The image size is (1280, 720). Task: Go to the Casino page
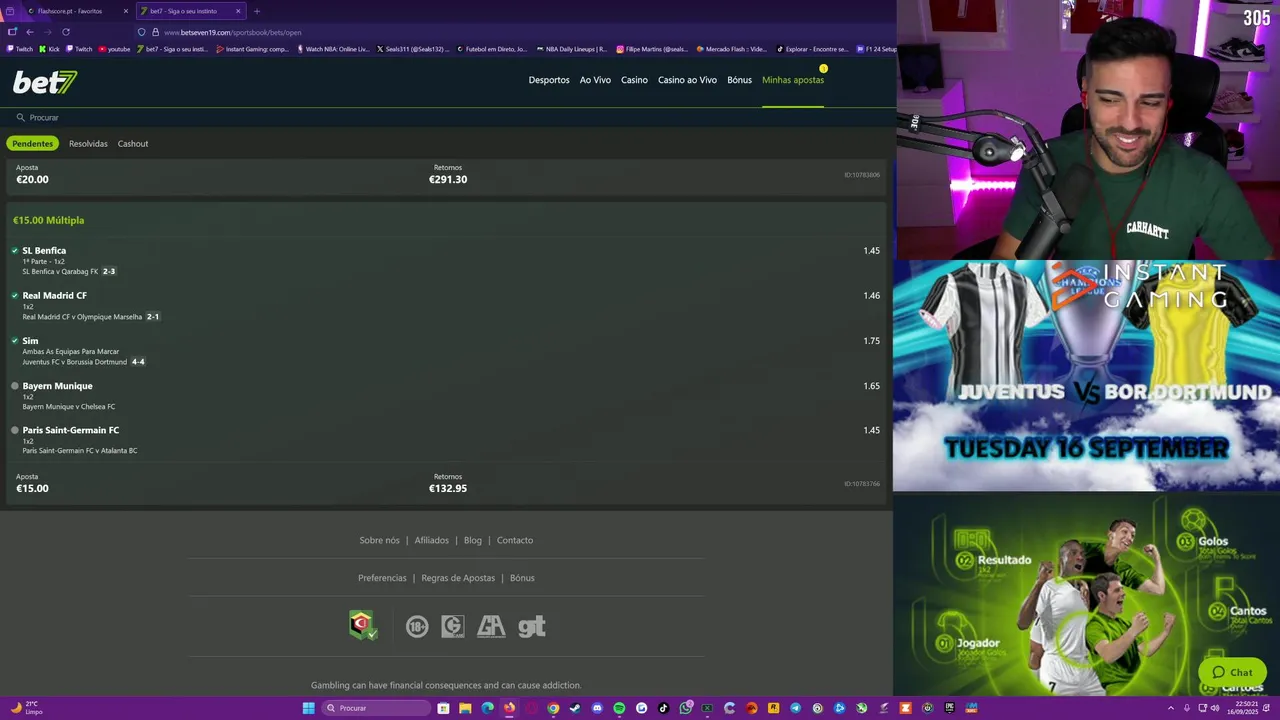point(634,80)
